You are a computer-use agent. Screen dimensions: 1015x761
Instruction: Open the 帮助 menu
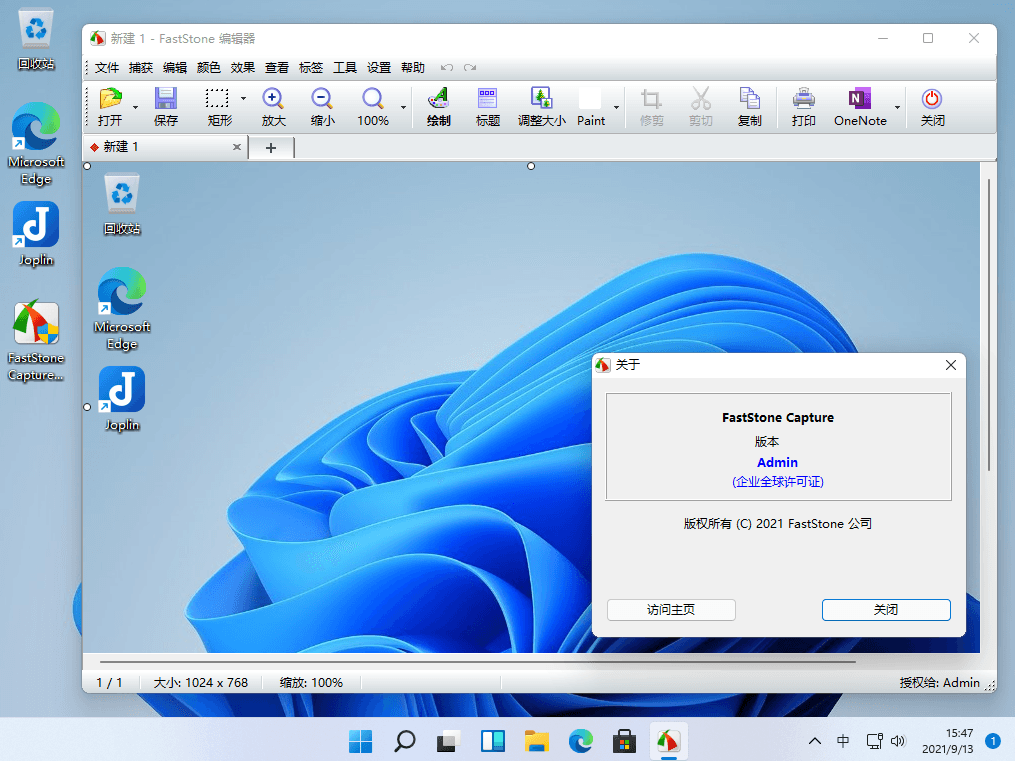pos(412,67)
